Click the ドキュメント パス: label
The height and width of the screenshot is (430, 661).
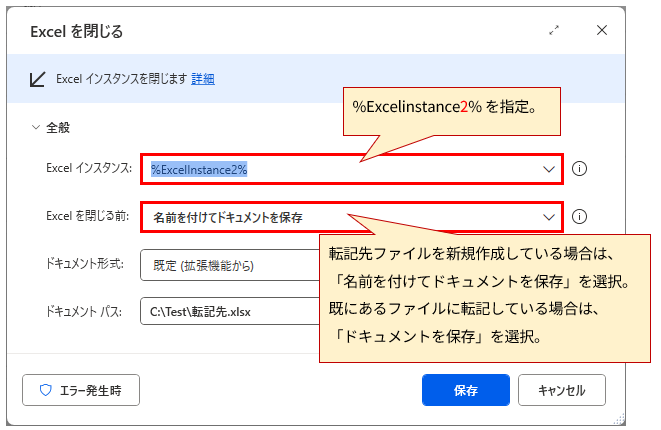coord(83,312)
